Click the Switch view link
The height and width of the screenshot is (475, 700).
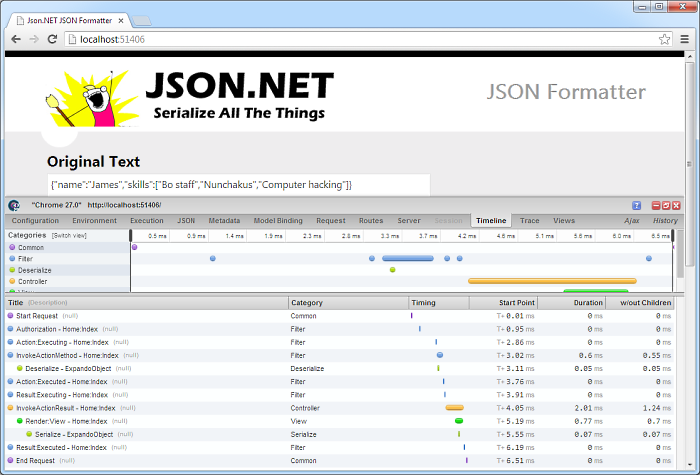[x=69, y=236]
